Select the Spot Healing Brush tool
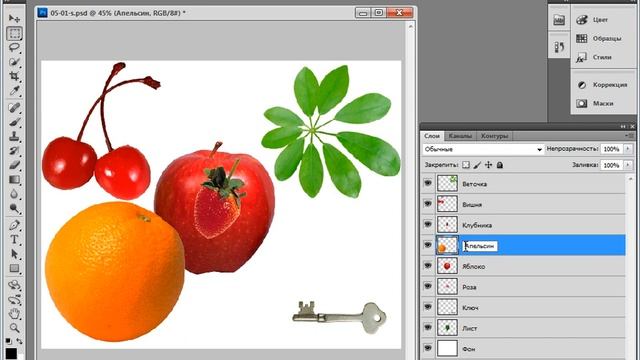 pyautogui.click(x=14, y=108)
